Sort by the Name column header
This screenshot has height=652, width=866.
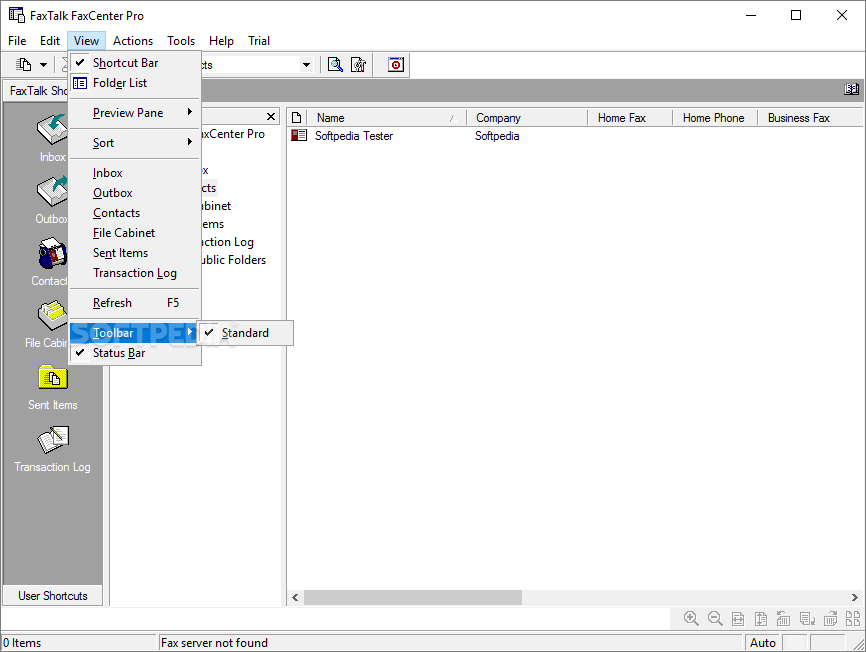click(x=385, y=118)
